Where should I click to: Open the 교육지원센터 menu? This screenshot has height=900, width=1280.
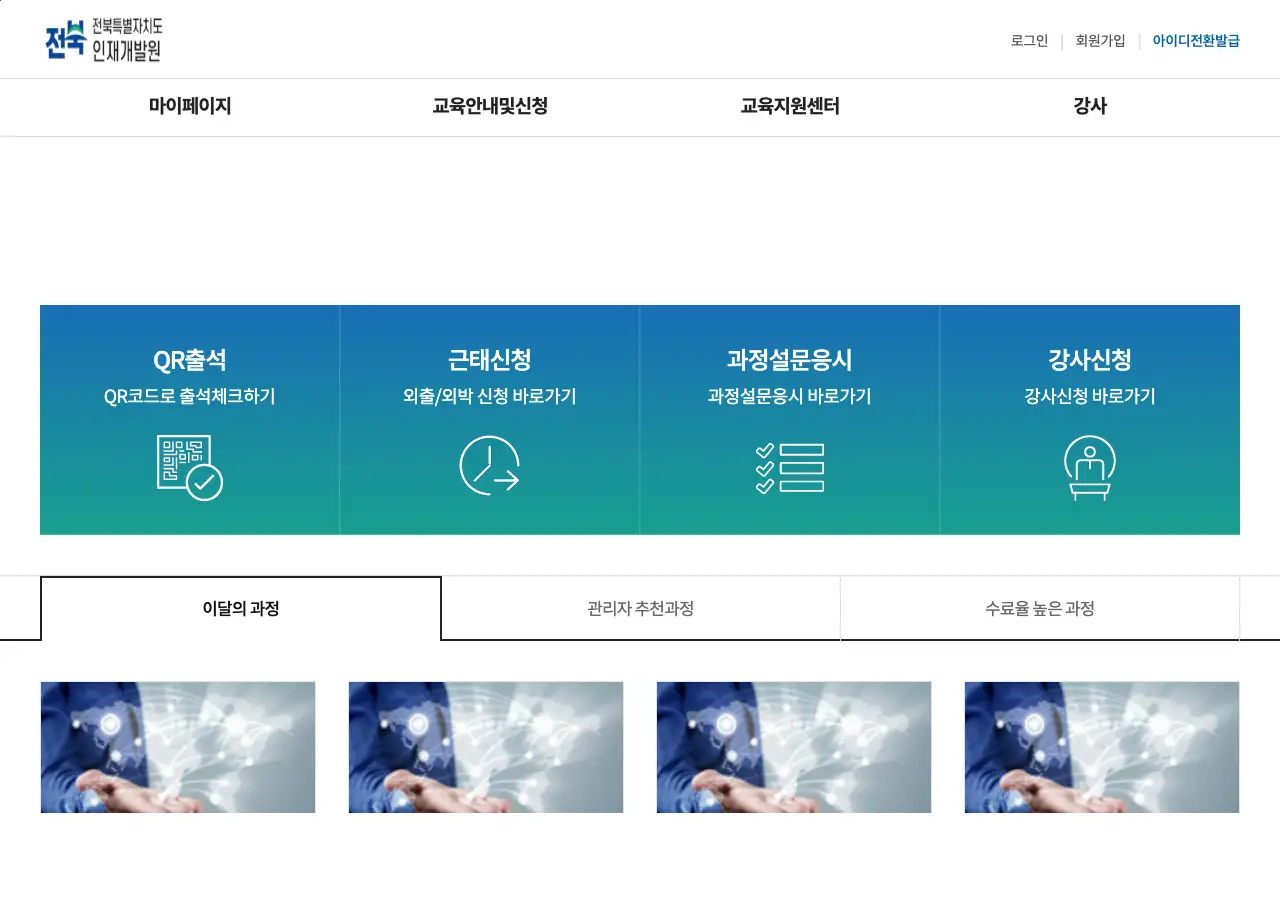pos(790,106)
